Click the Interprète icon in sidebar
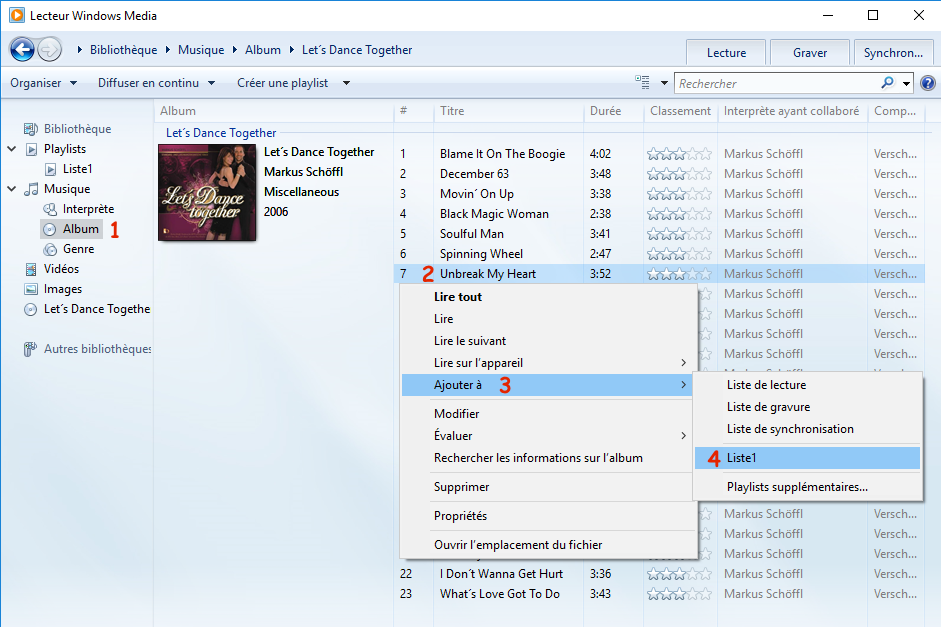Viewport: 941px width, 627px height. coord(50,209)
